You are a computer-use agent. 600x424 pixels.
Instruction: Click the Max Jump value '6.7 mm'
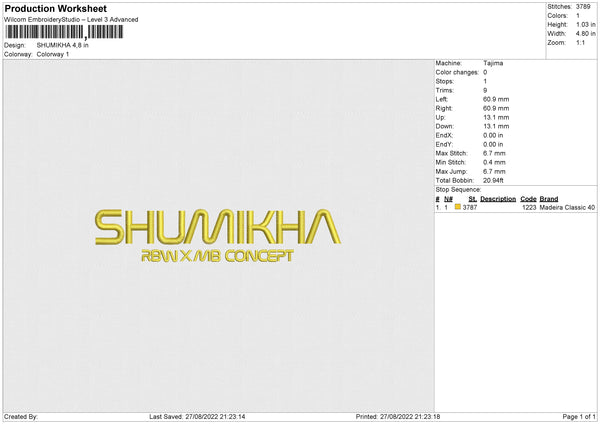(x=494, y=171)
